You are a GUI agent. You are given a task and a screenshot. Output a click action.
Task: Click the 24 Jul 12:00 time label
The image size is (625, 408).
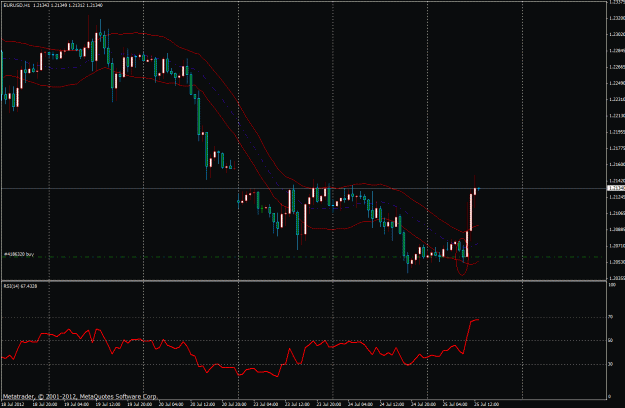point(392,404)
